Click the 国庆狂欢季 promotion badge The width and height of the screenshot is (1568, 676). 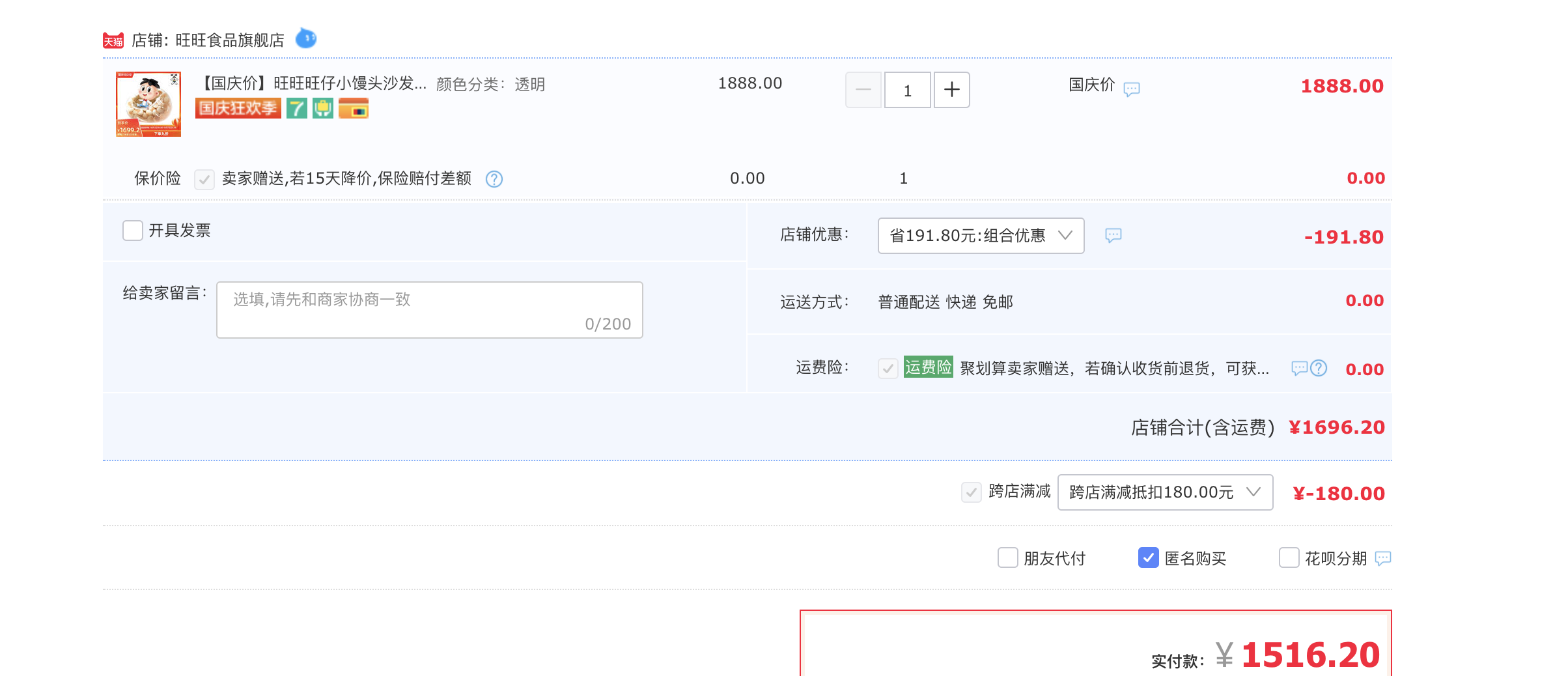[x=238, y=108]
